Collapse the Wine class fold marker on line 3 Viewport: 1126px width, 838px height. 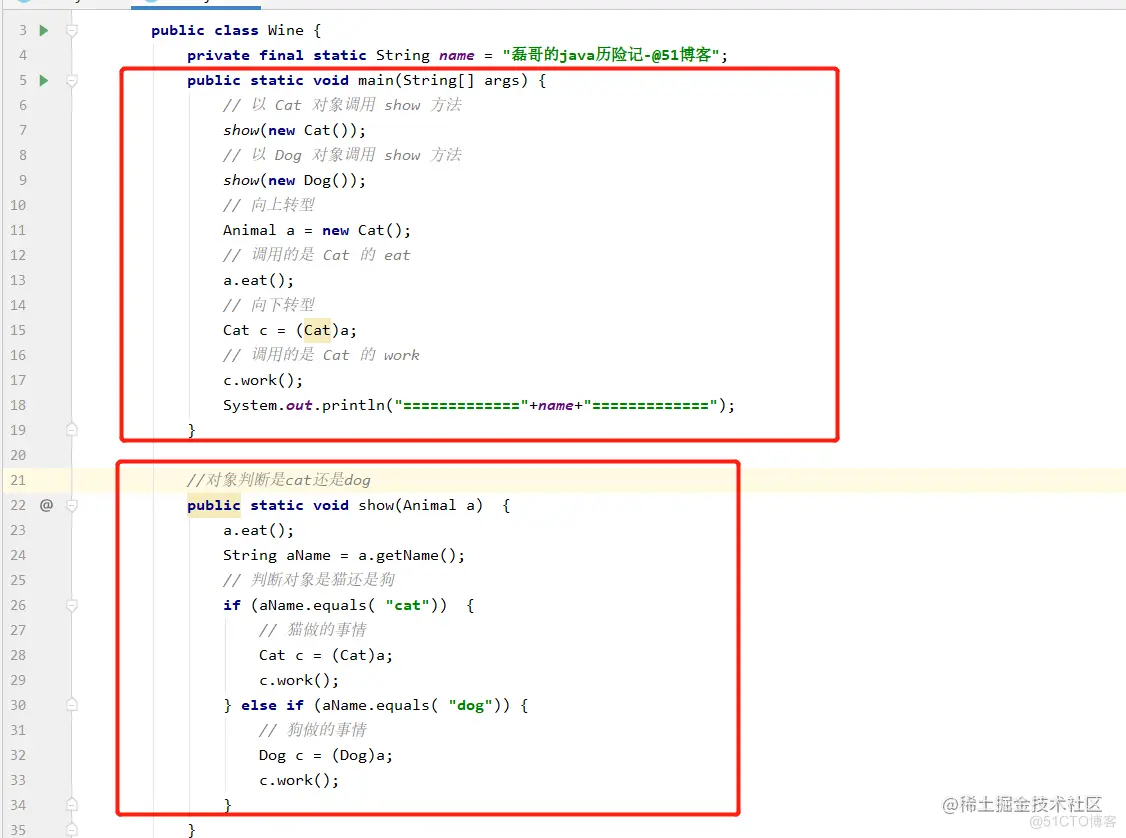[x=72, y=30]
